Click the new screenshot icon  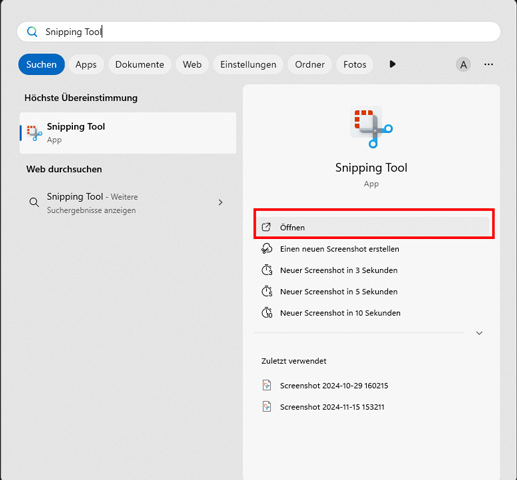[267, 249]
